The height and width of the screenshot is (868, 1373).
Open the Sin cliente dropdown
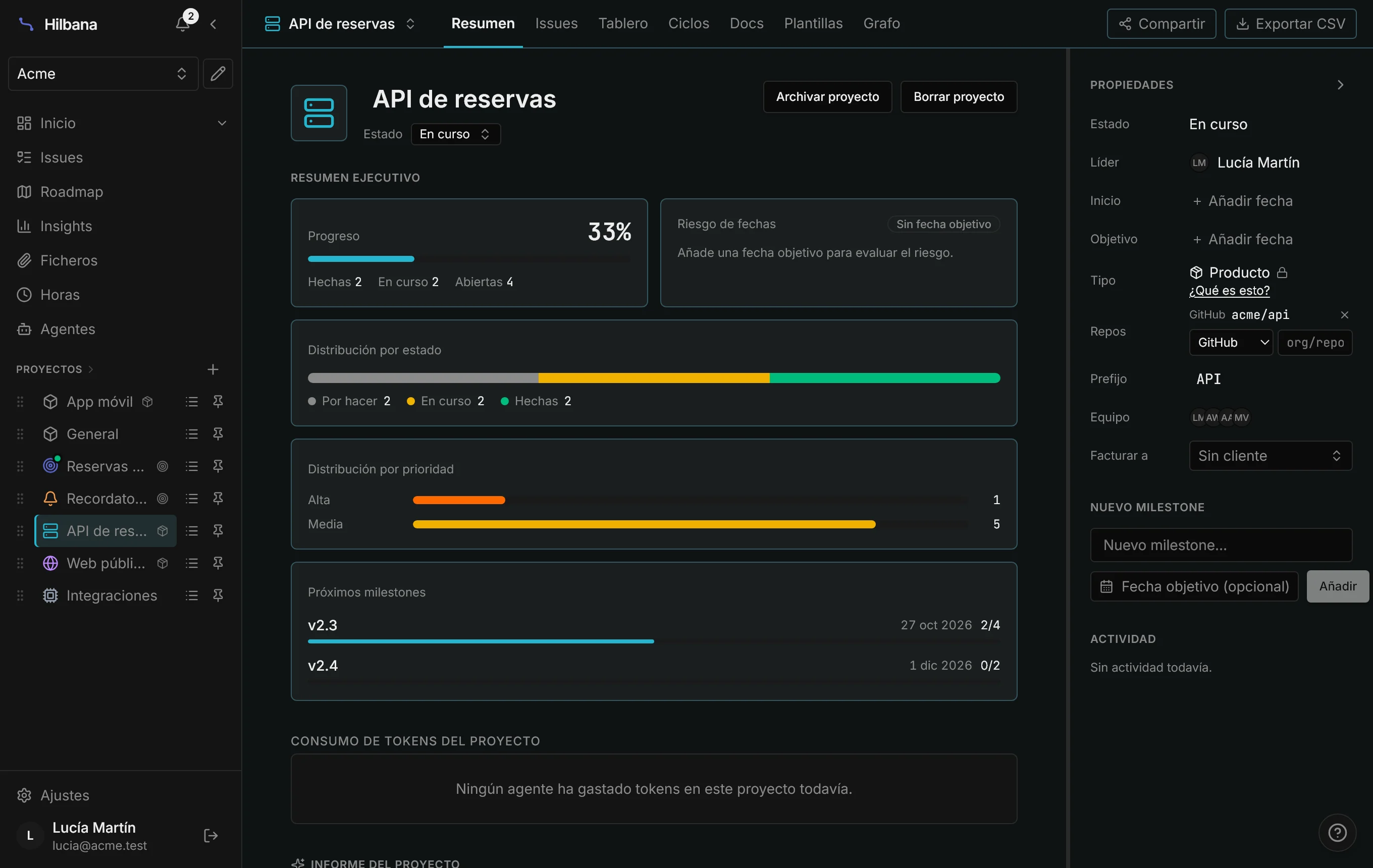(x=1271, y=456)
